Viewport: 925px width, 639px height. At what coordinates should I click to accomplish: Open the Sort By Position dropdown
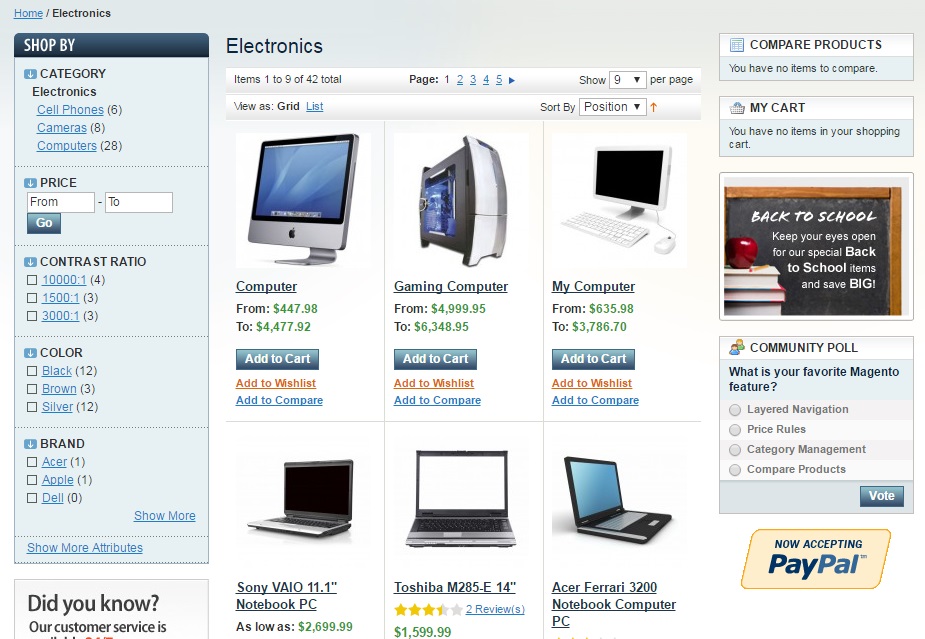[x=612, y=107]
